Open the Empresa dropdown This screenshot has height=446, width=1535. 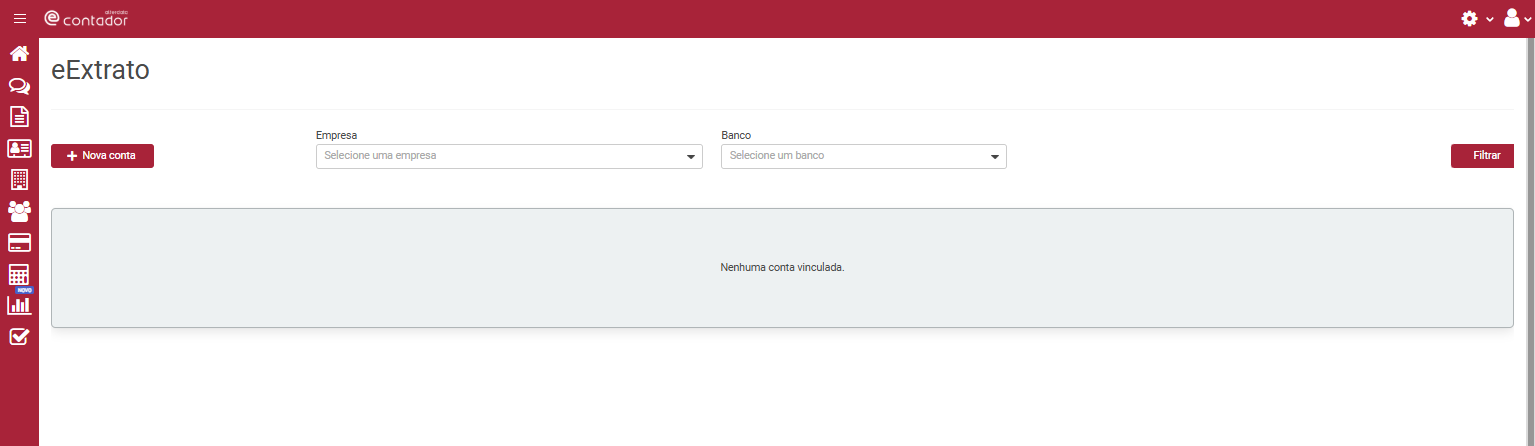point(509,156)
